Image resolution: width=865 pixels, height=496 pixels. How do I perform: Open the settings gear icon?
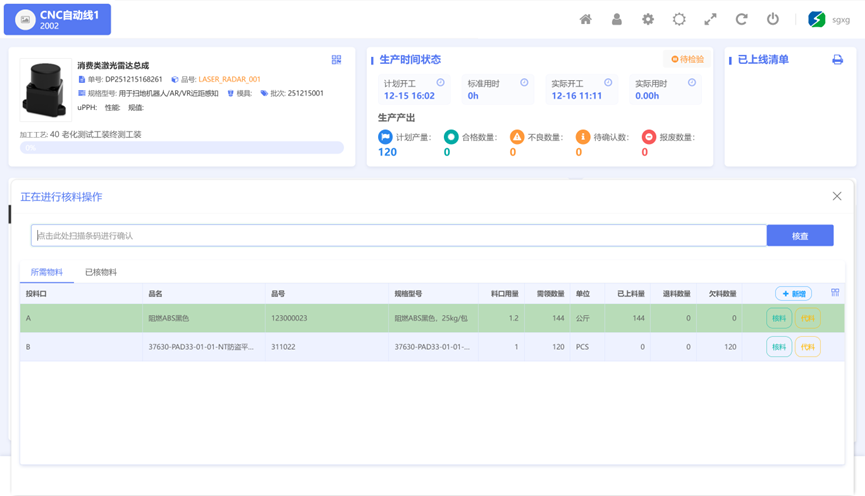648,19
